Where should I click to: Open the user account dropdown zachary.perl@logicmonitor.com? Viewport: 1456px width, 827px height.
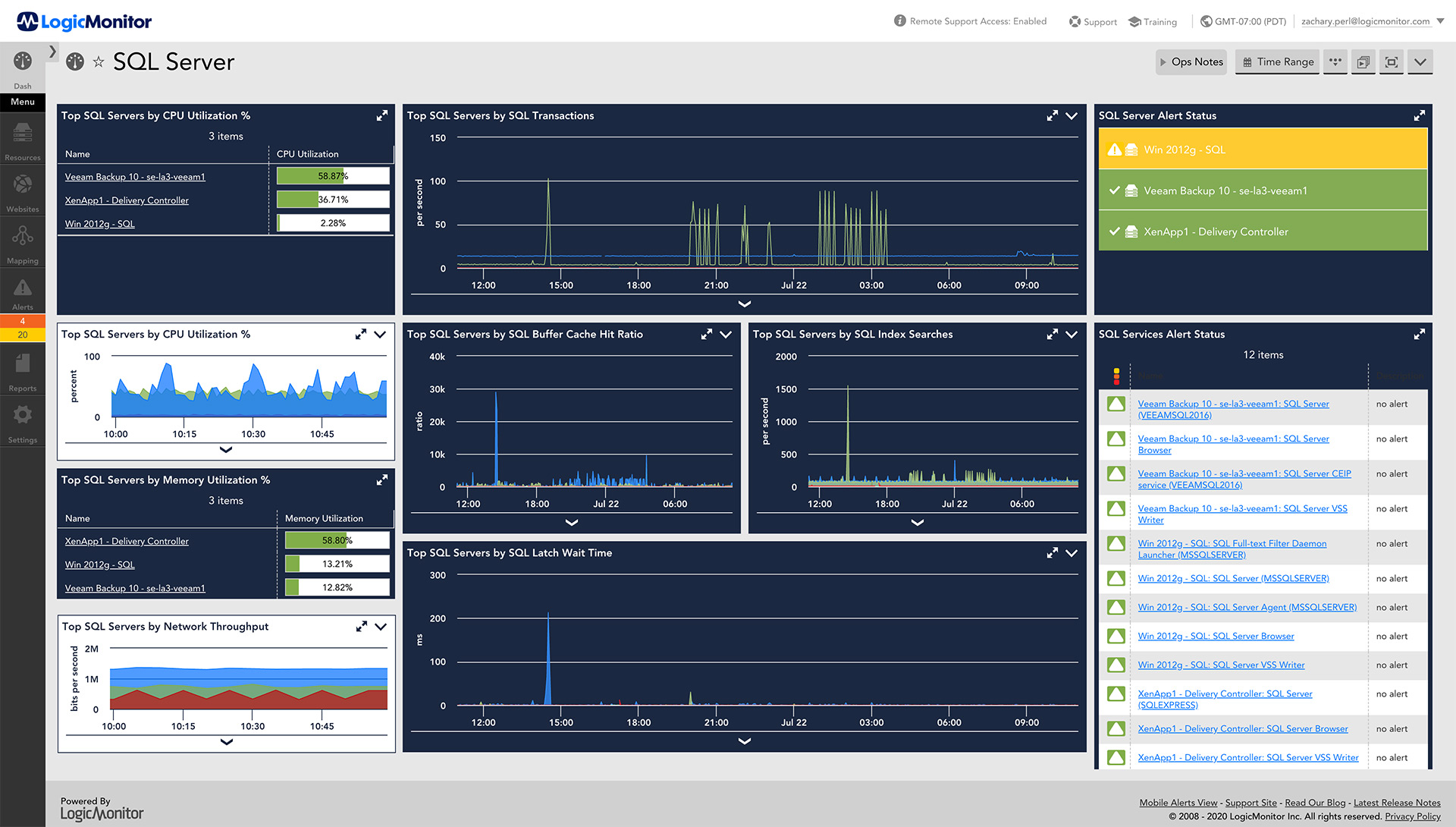tap(1373, 21)
